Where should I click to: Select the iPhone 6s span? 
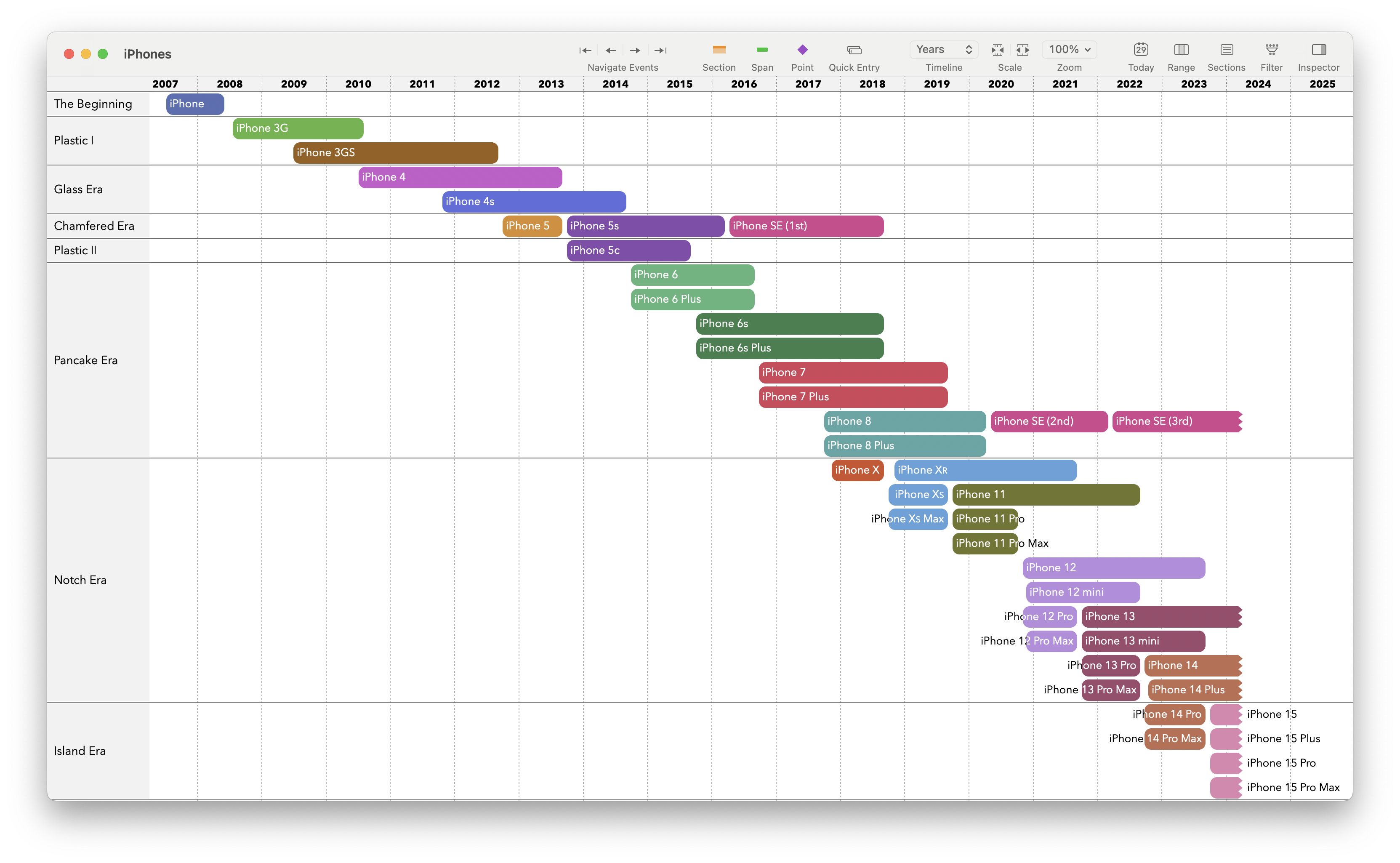[790, 324]
